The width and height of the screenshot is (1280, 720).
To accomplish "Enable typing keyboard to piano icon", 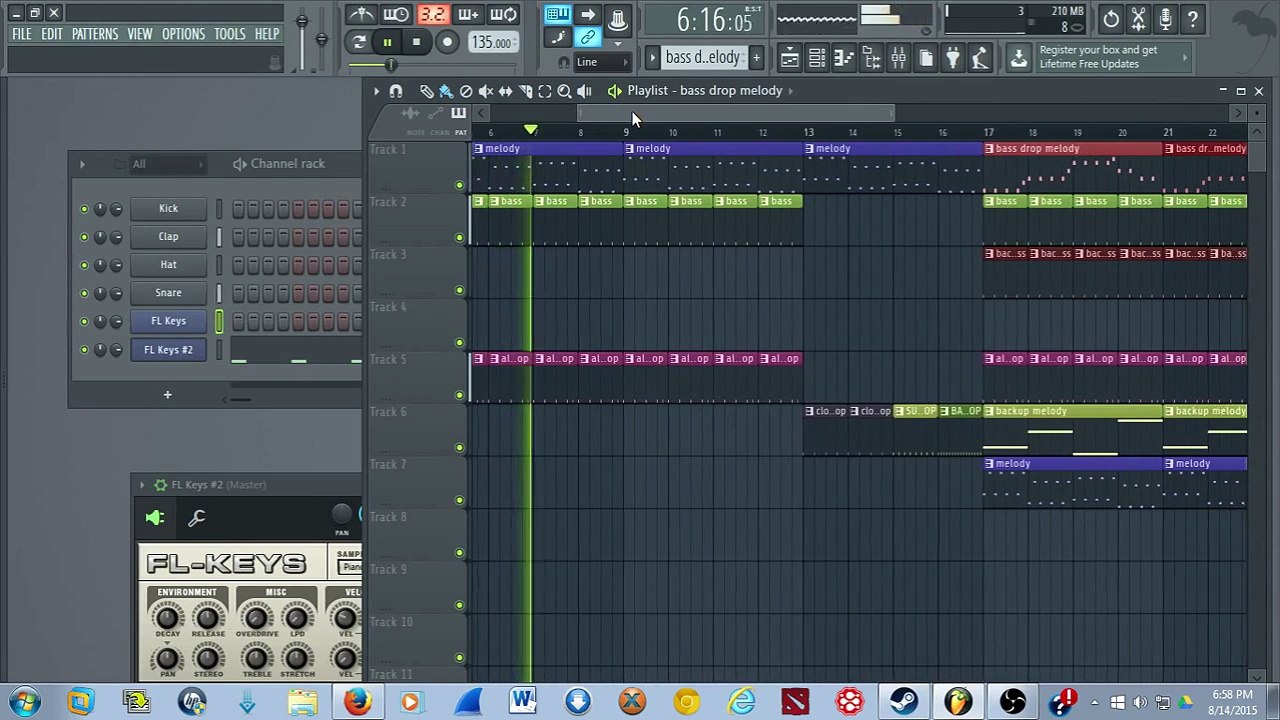I will (558, 15).
